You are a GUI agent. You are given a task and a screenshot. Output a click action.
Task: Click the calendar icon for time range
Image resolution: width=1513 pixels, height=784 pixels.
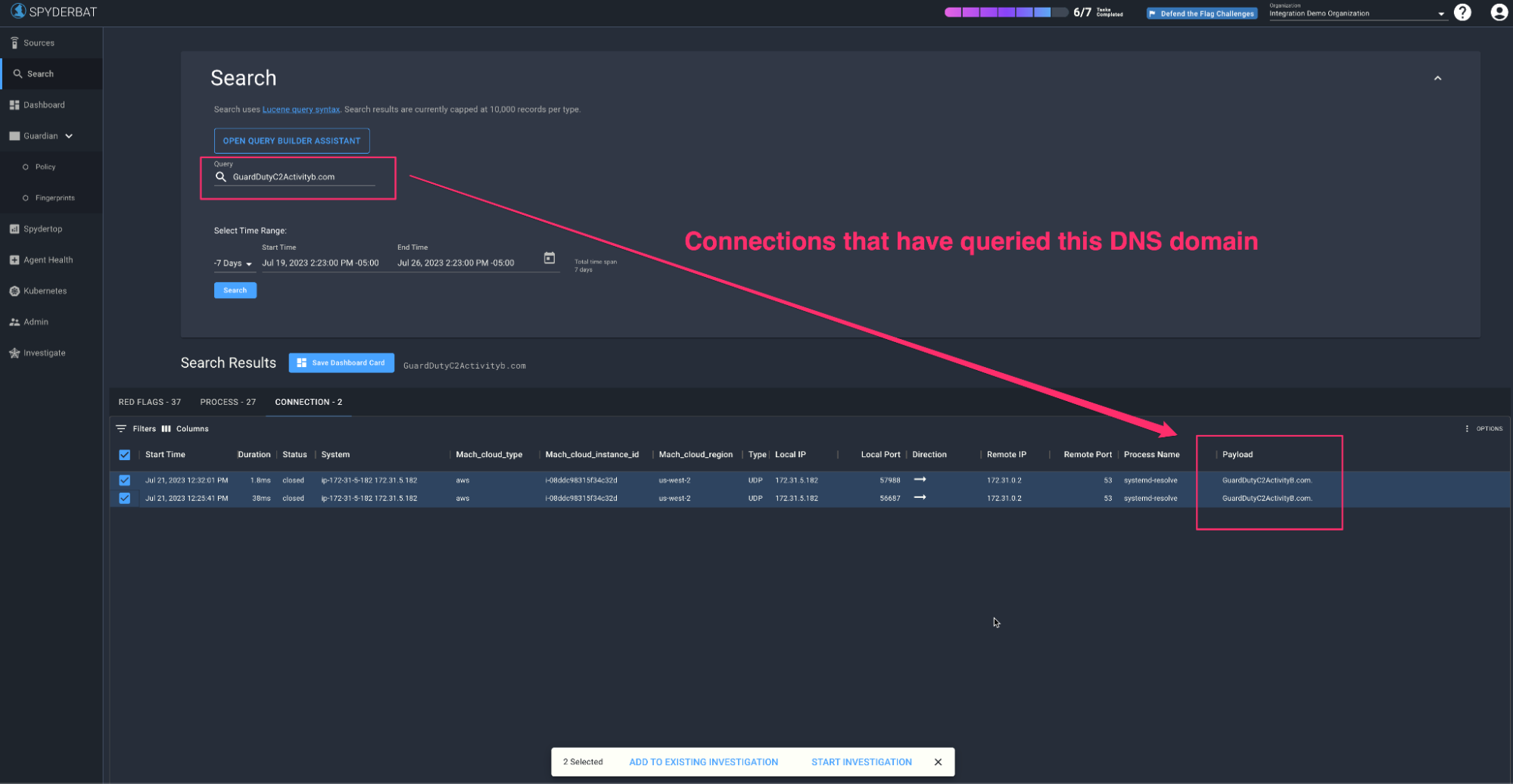(x=549, y=259)
